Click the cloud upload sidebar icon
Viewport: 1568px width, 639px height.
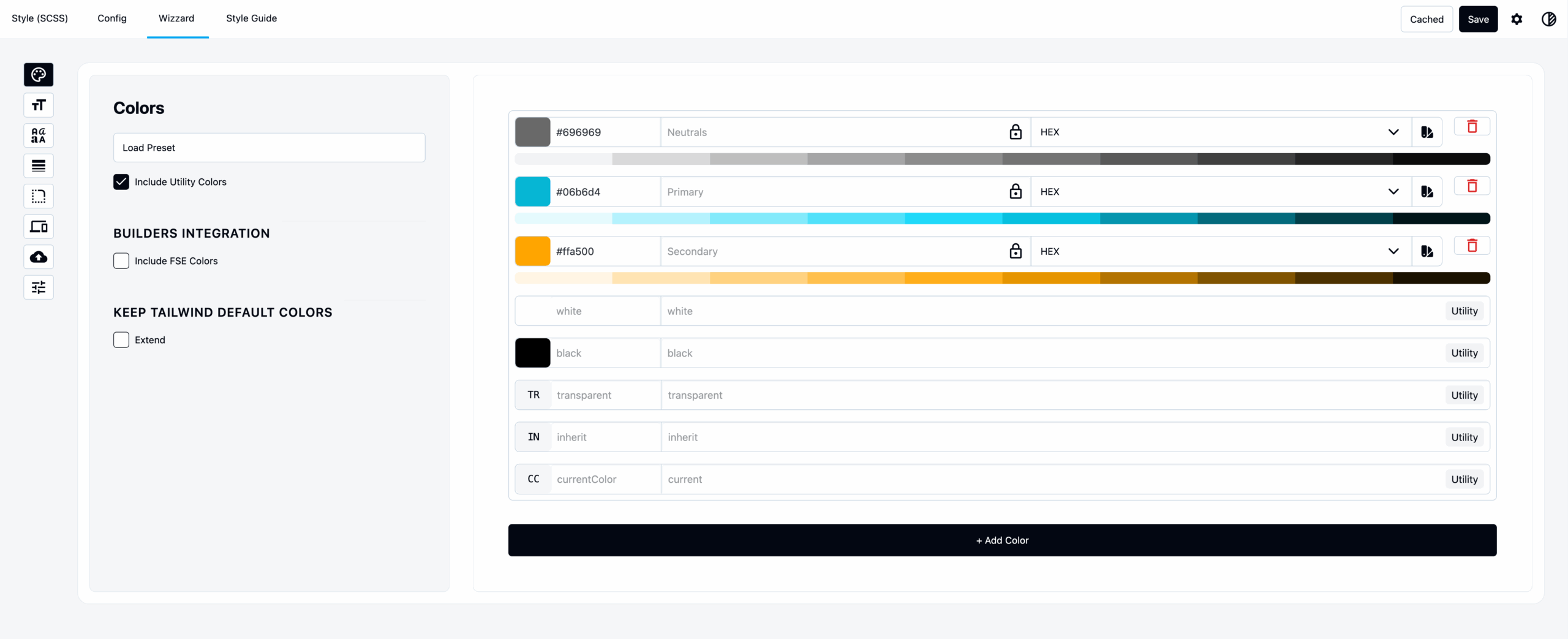pos(38,257)
